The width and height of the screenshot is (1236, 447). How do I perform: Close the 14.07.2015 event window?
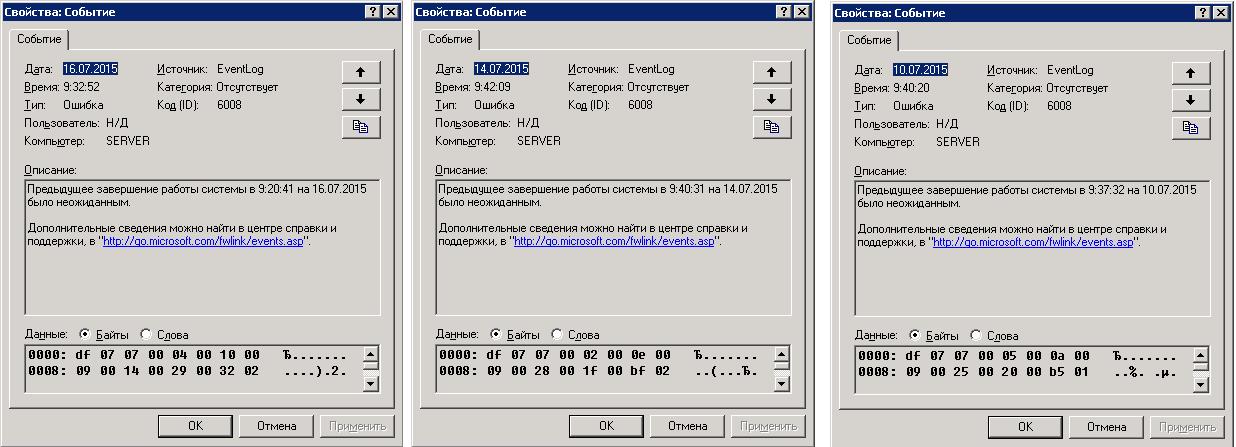tap(801, 10)
